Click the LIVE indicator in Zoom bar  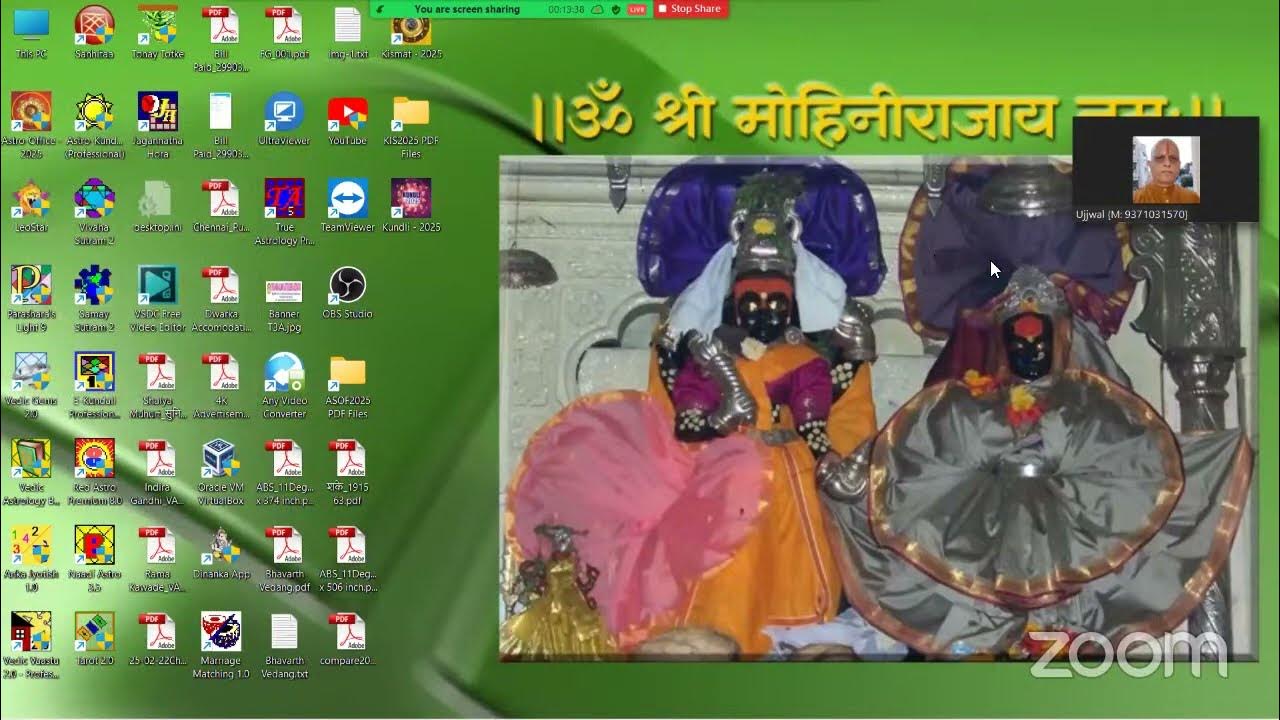636,9
